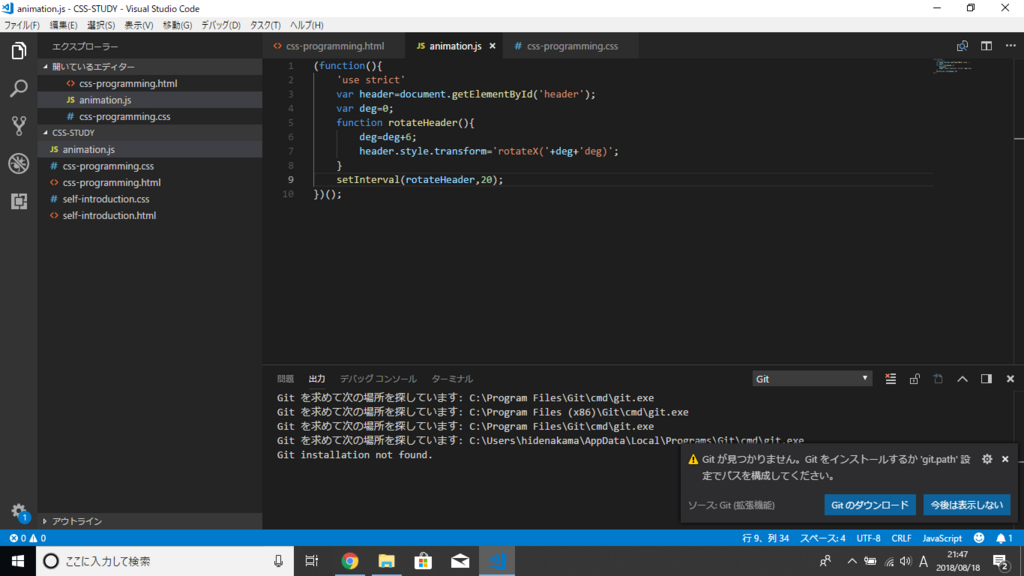Open the Explorer view in activity bar
The width and height of the screenshot is (1024, 576).
(x=19, y=51)
